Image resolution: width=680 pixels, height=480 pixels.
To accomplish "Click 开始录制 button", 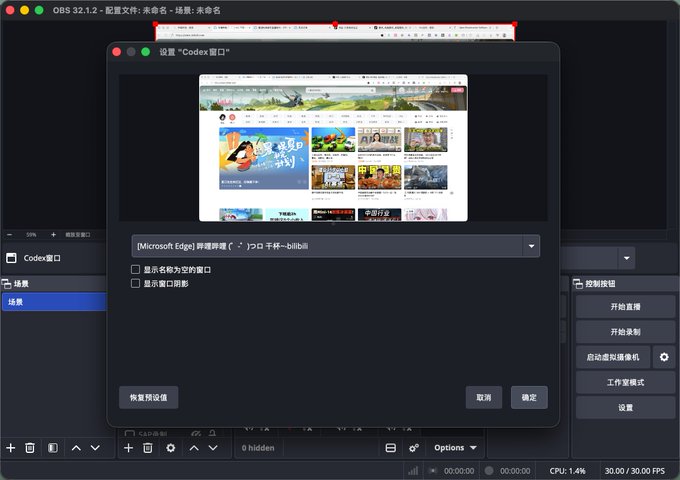I will click(x=625, y=332).
